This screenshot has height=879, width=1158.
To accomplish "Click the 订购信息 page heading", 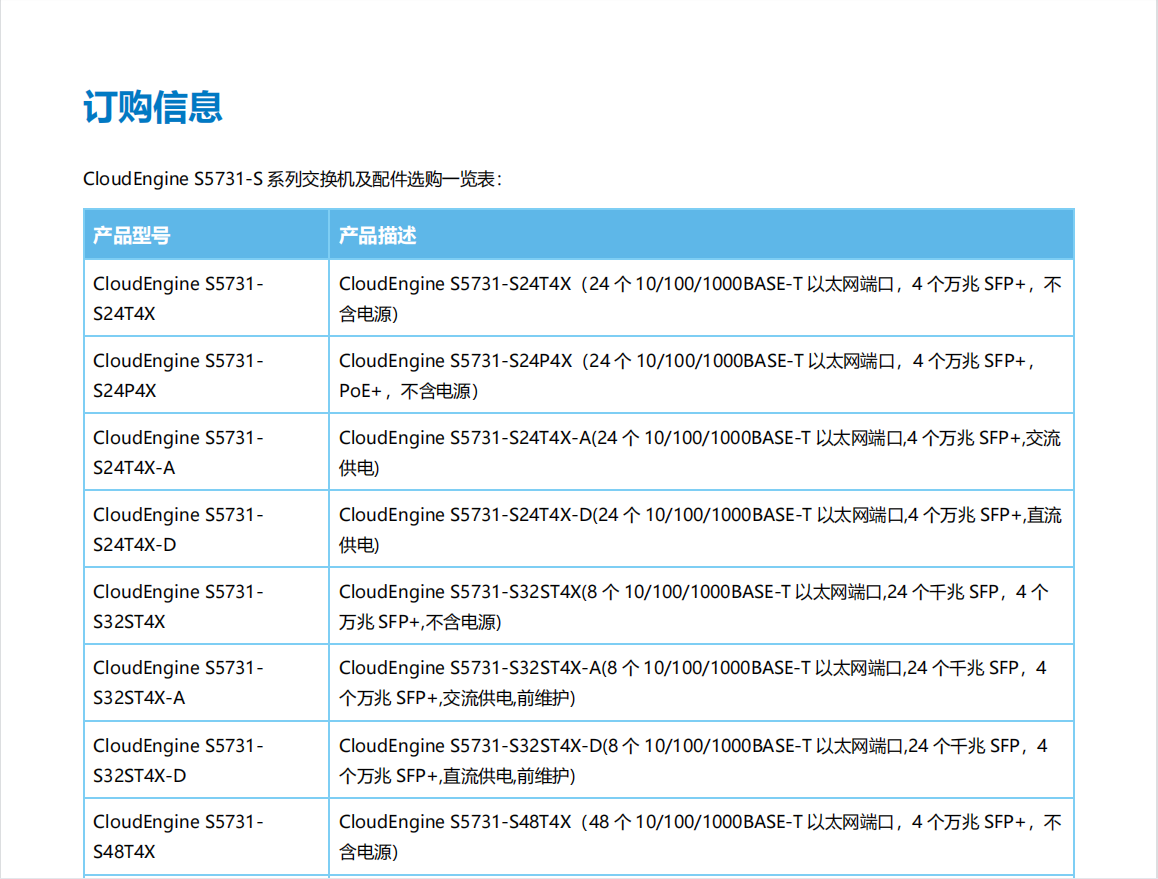I will coord(152,107).
